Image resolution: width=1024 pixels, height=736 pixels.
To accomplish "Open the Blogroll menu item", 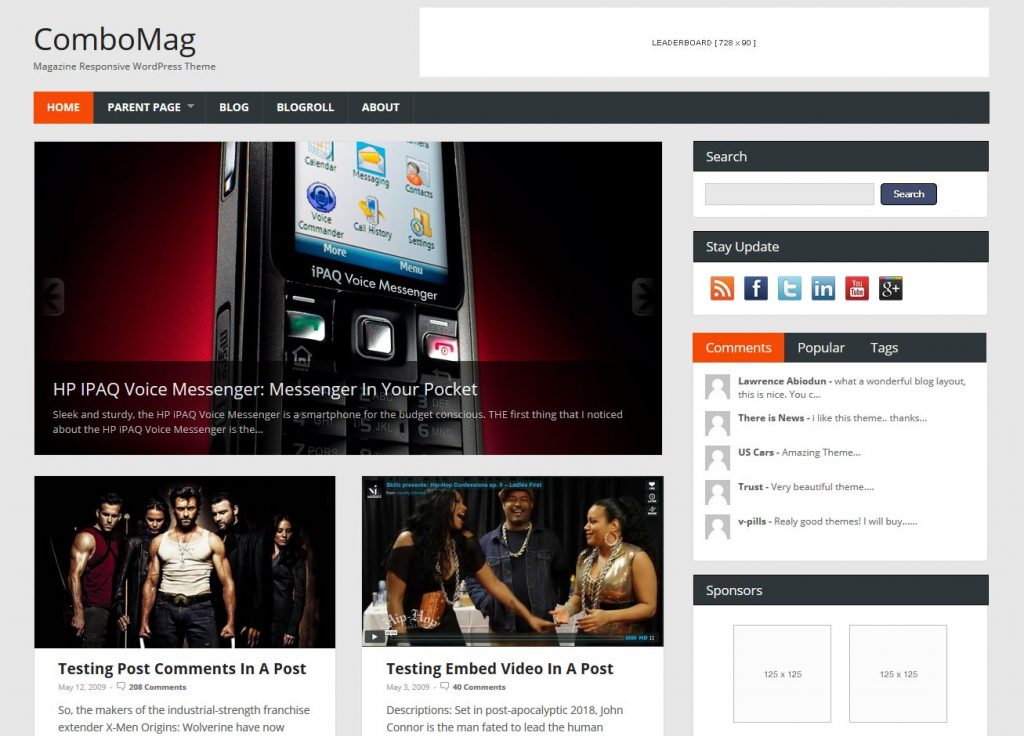I will tap(305, 107).
